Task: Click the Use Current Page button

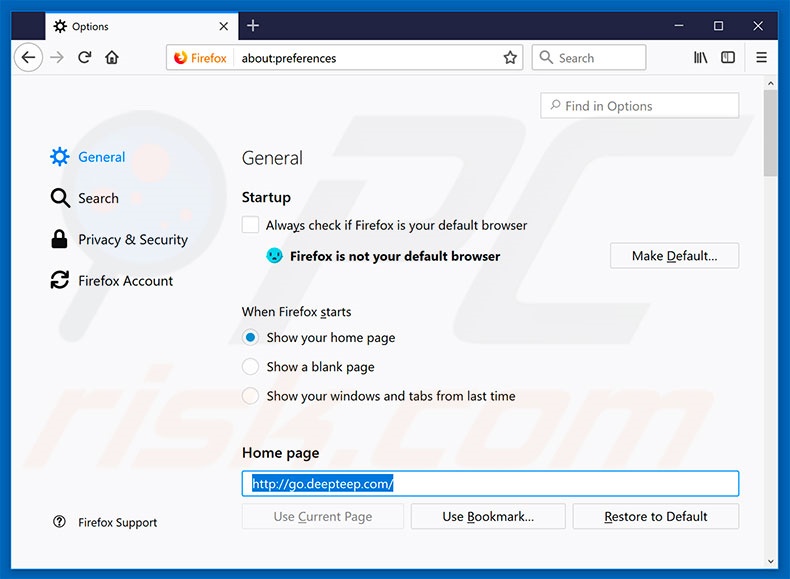Action: (x=322, y=517)
